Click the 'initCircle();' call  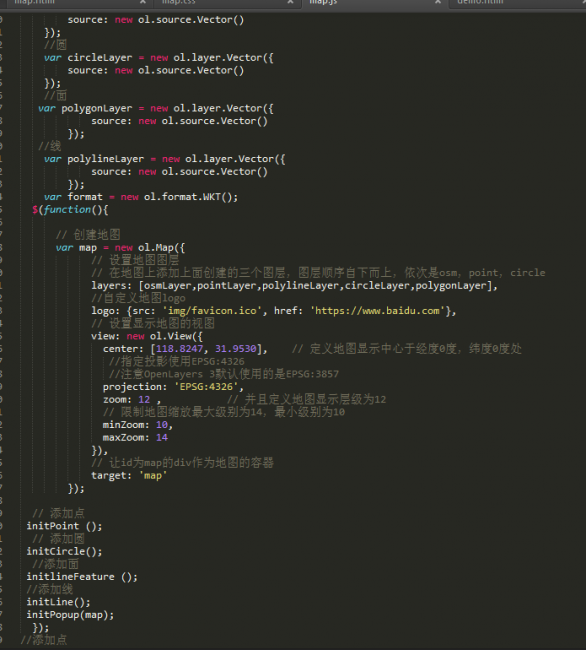click(x=64, y=552)
